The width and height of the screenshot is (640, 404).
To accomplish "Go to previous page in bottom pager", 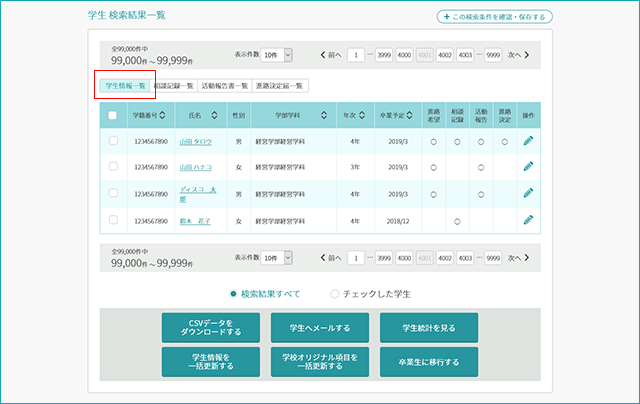I will pos(331,258).
